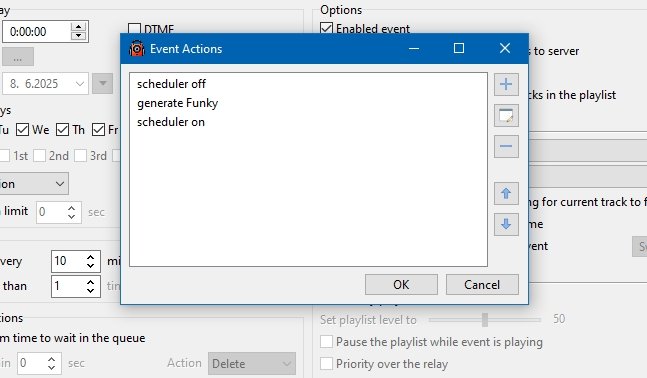Select the 'scheduler off' list entry
Screen dimensions: 647x378
point(171,84)
